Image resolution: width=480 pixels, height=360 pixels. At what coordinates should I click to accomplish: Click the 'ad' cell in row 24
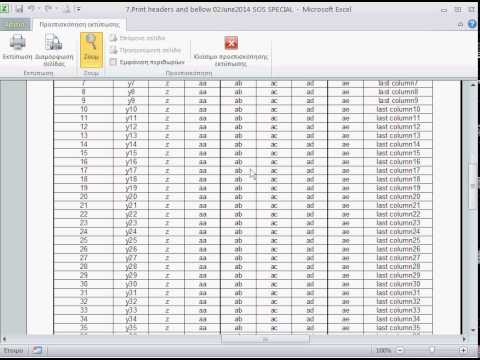coord(310,232)
